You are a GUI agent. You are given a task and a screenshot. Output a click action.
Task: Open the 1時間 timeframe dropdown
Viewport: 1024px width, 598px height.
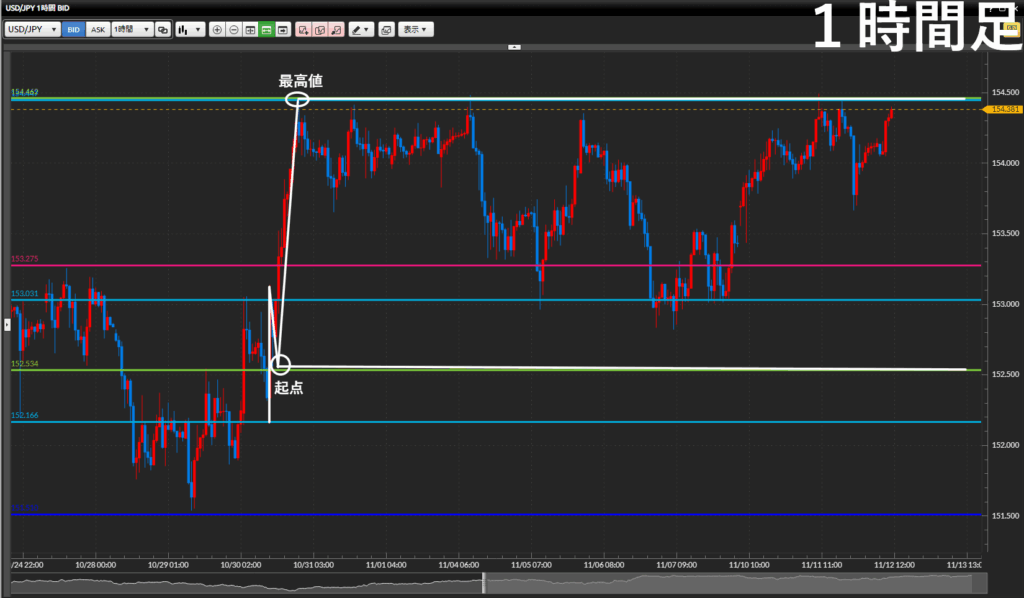(131, 30)
